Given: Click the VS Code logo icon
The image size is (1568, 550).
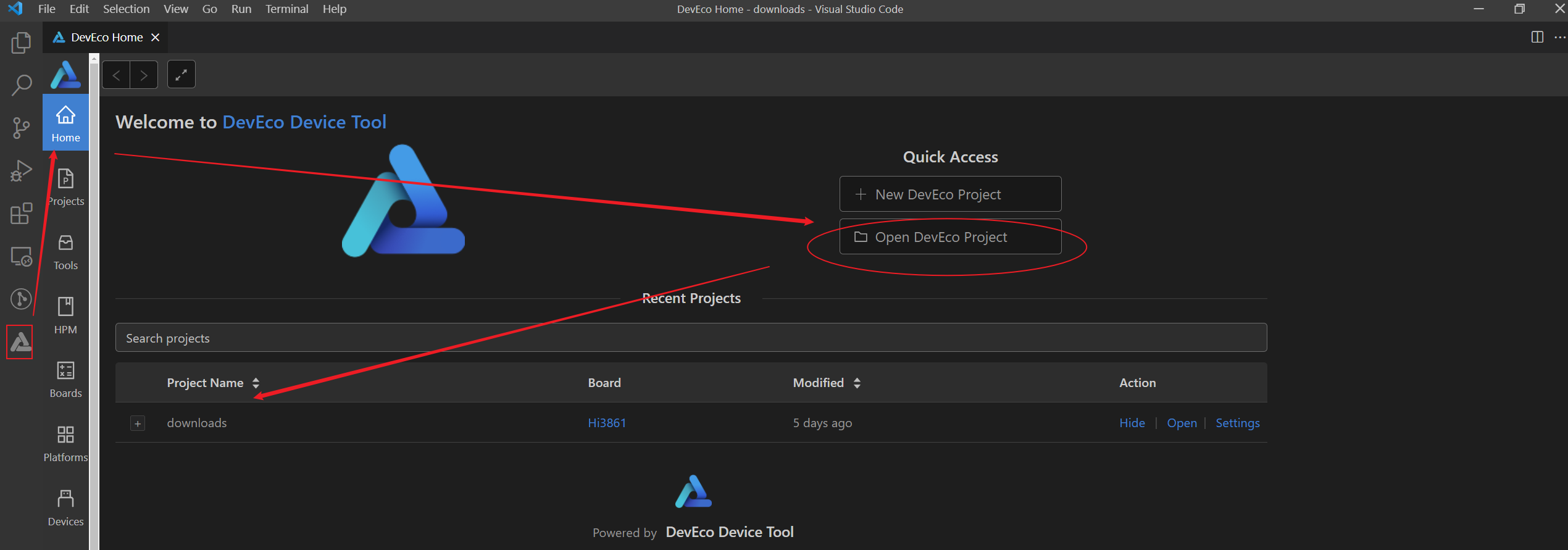Looking at the screenshot, I should click(15, 9).
